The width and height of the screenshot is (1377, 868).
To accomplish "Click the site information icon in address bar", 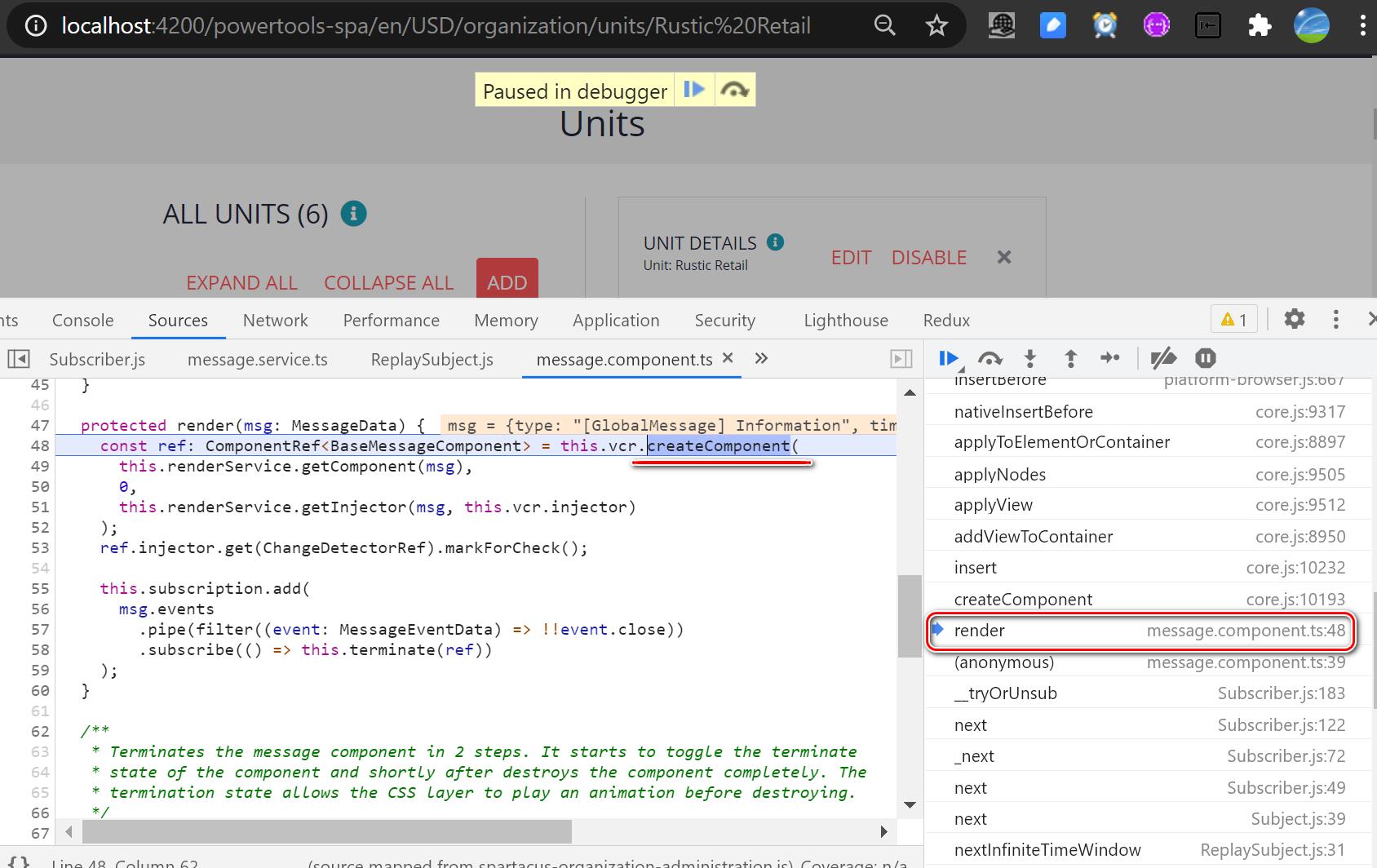I will (36, 26).
